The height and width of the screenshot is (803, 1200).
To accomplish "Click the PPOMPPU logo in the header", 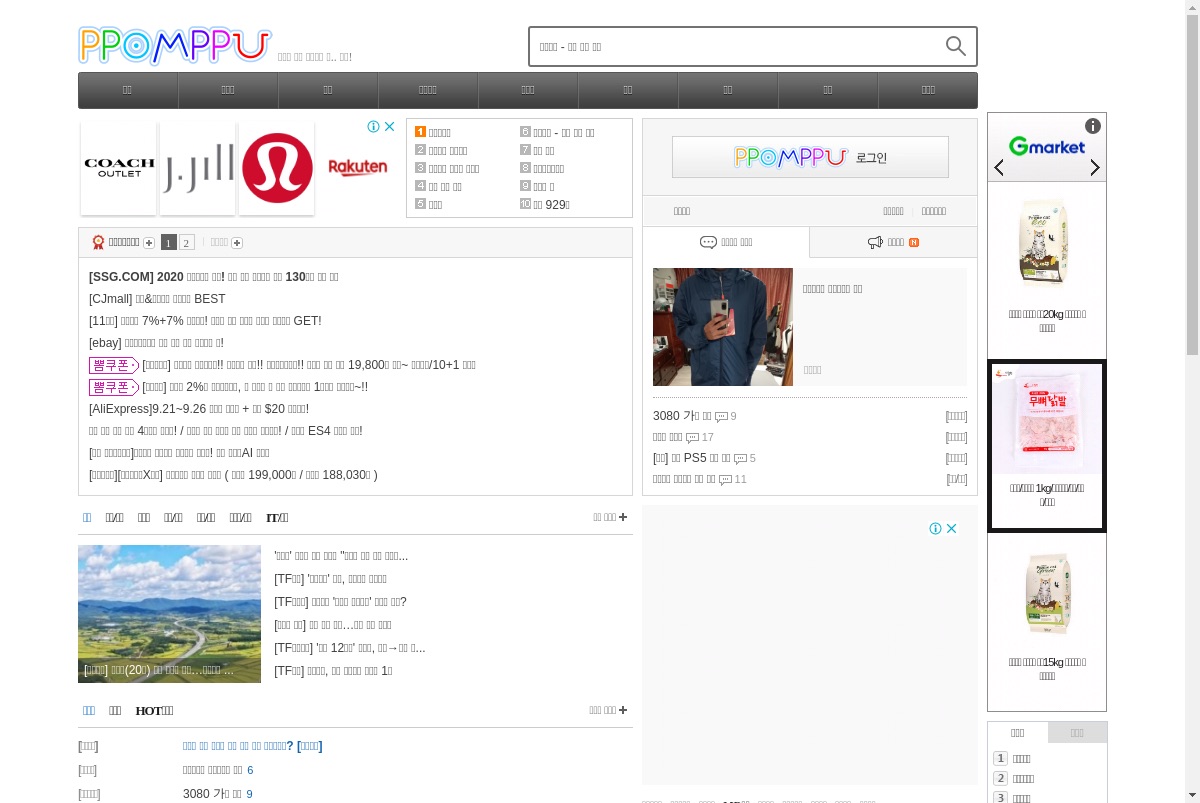I will [x=175, y=46].
